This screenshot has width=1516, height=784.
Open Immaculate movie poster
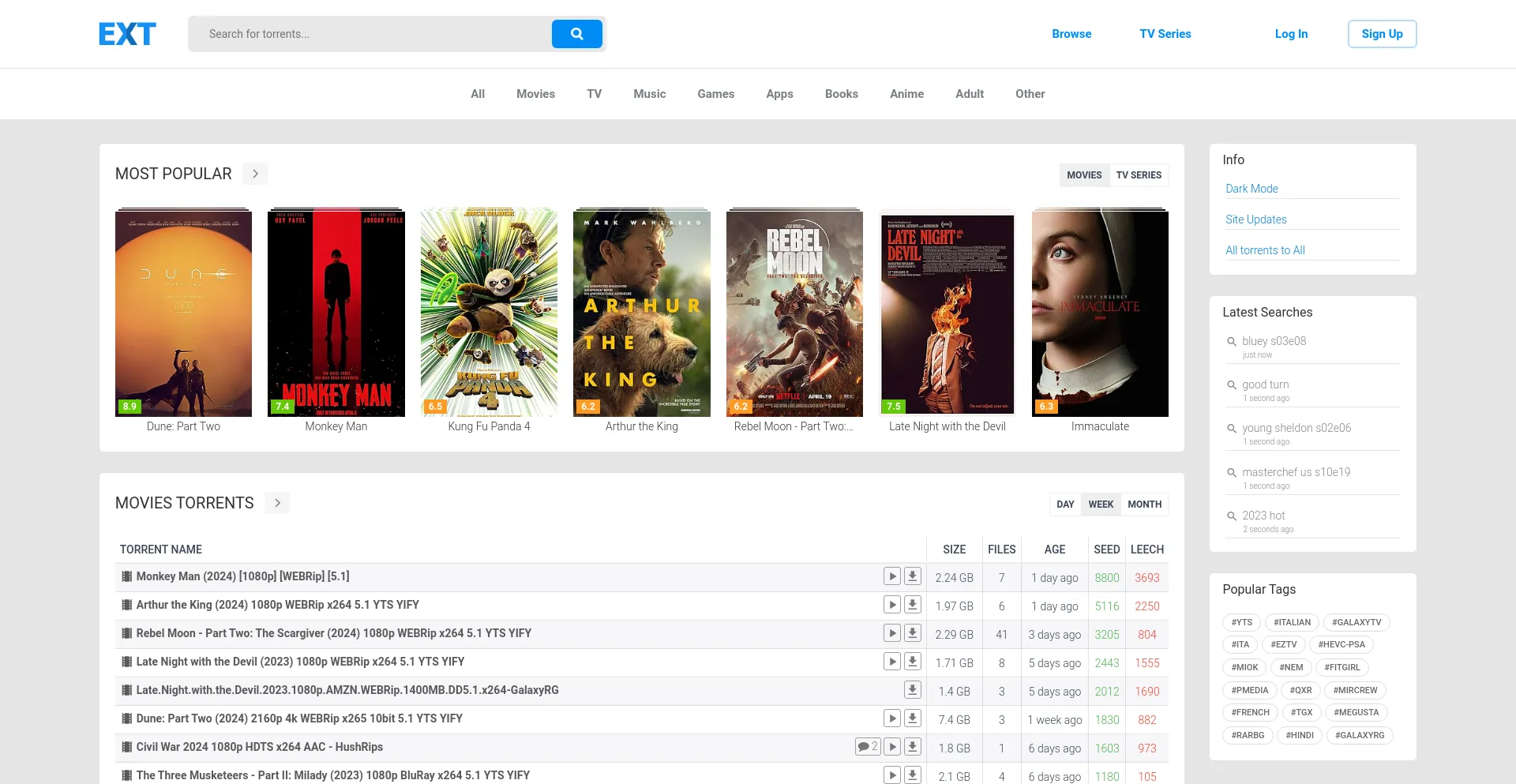pyautogui.click(x=1100, y=313)
